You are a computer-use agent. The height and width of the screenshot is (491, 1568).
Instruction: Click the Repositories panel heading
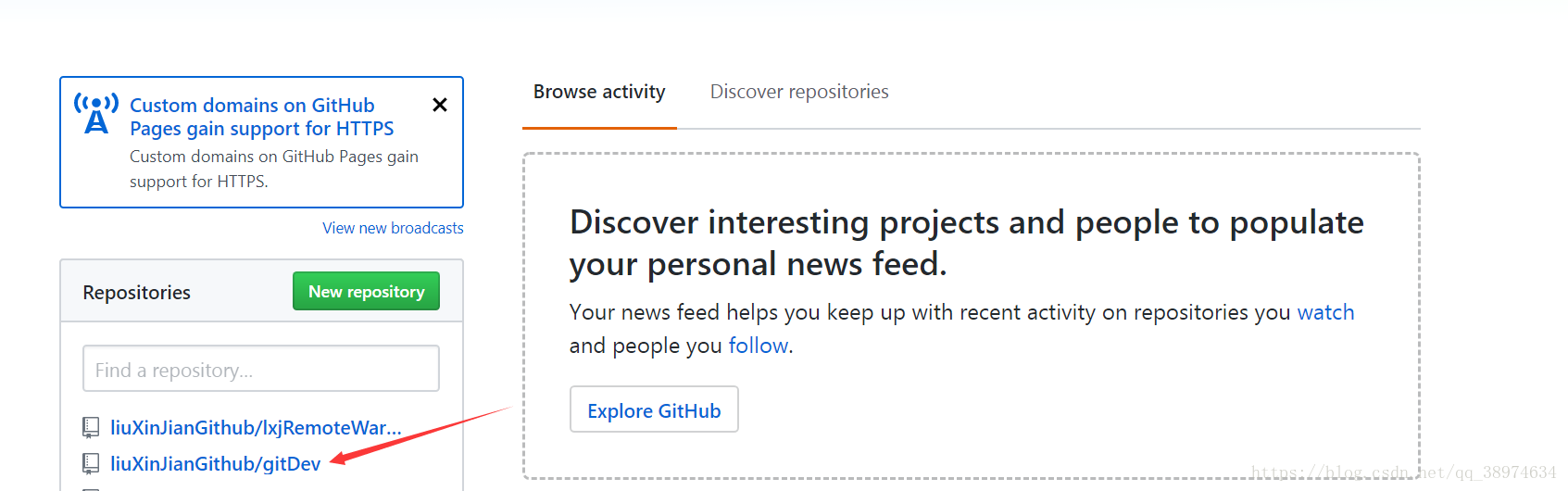[x=136, y=293]
